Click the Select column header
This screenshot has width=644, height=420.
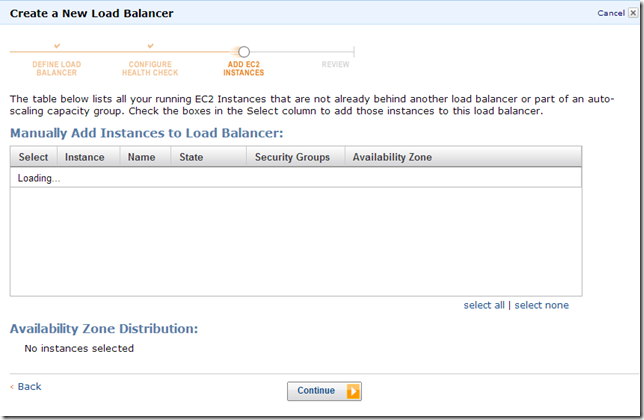pos(34,157)
